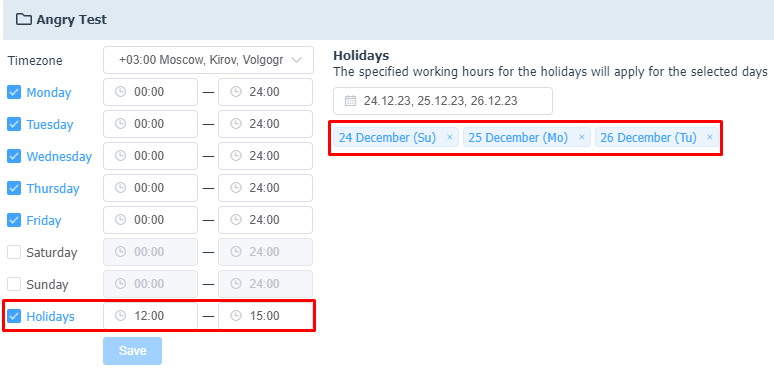Click the Thursday start time field 00:00

[151, 188]
